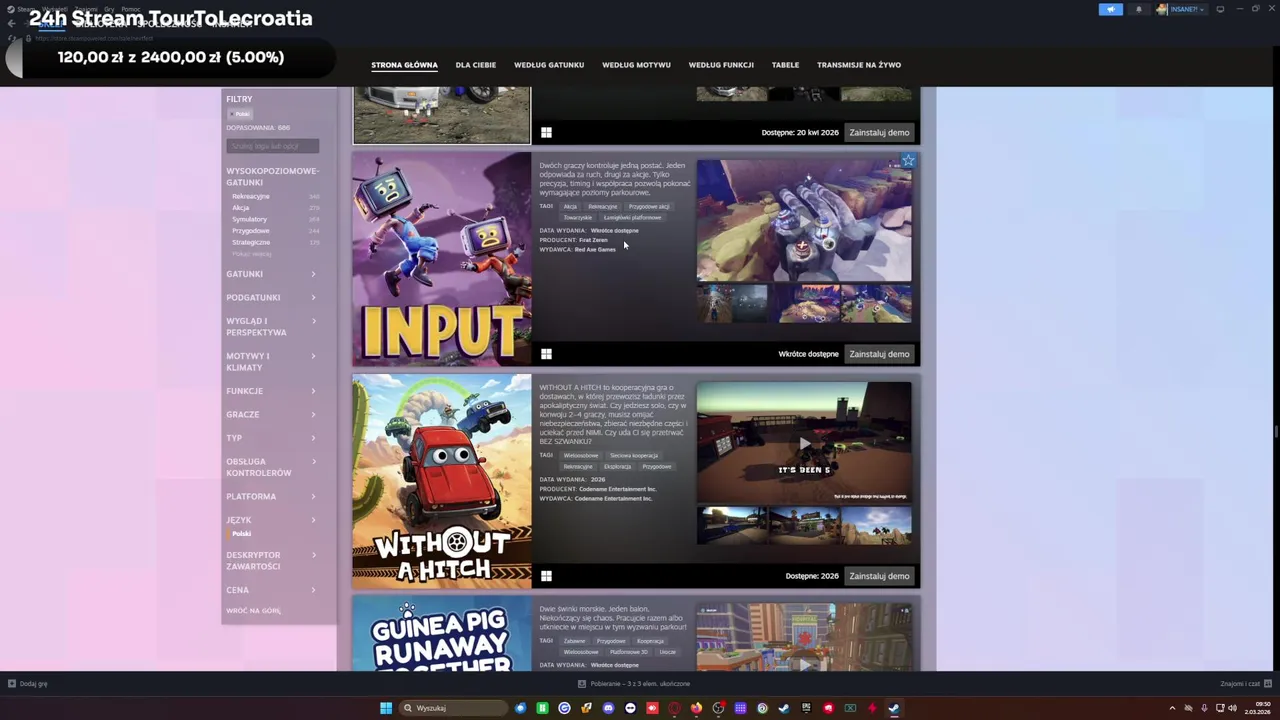Screen dimensions: 1280x720
Task: Switch to Big Picture mode icon
Action: (1220, 9)
